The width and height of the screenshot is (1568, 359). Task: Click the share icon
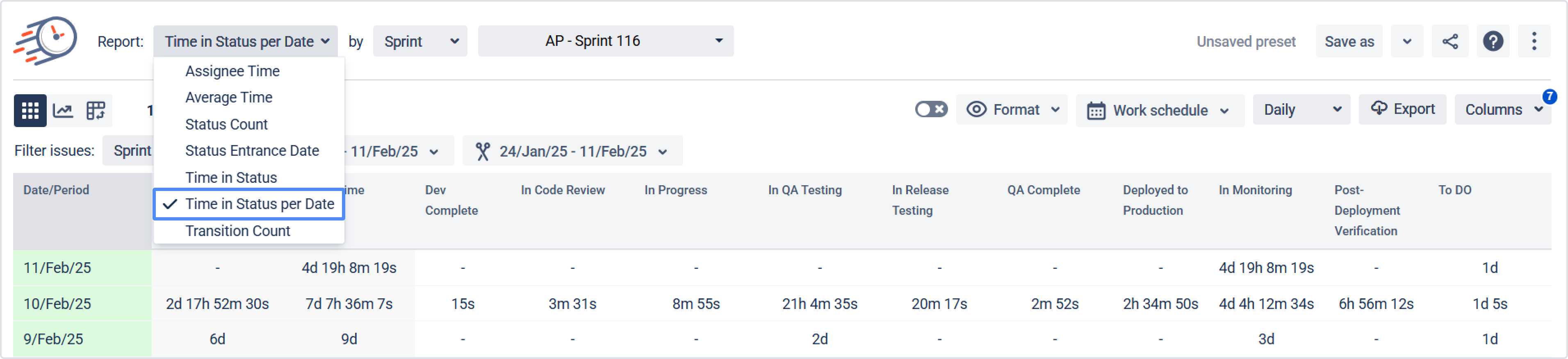pyautogui.click(x=1450, y=41)
